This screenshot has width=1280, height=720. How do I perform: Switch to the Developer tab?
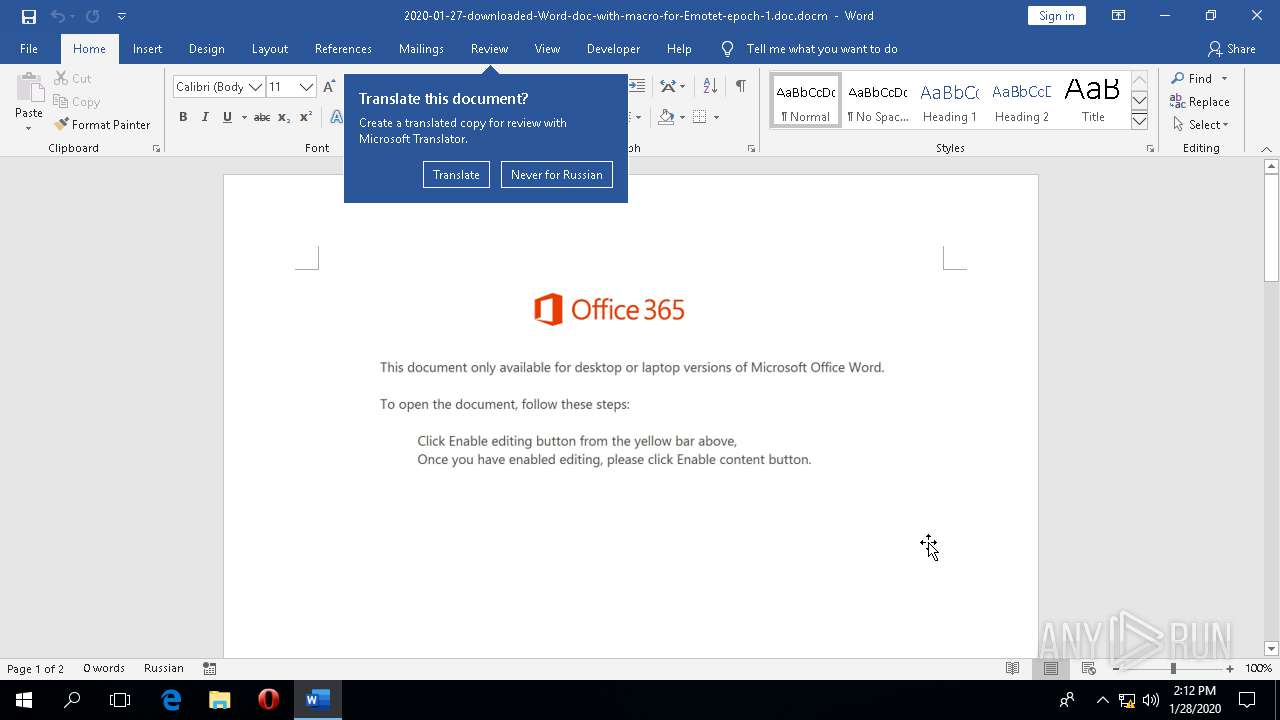tap(613, 49)
